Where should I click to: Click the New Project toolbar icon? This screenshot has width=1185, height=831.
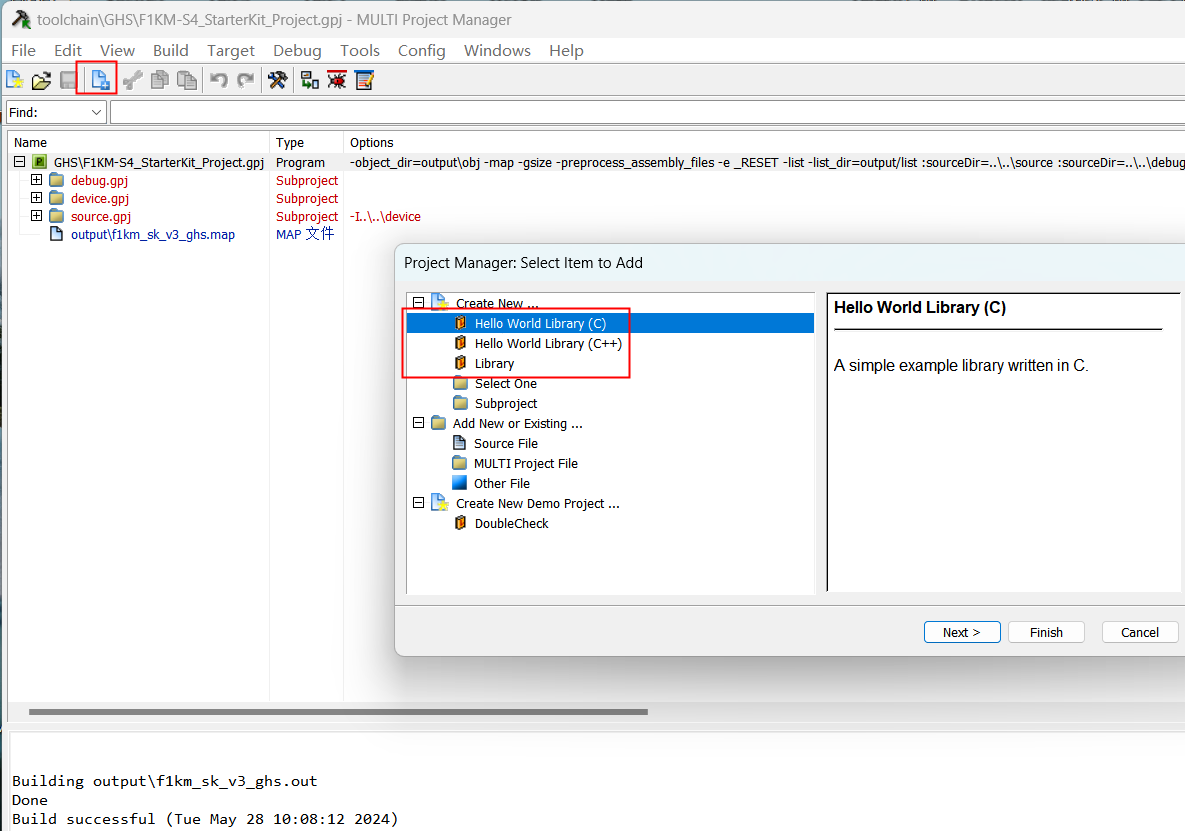click(x=15, y=80)
